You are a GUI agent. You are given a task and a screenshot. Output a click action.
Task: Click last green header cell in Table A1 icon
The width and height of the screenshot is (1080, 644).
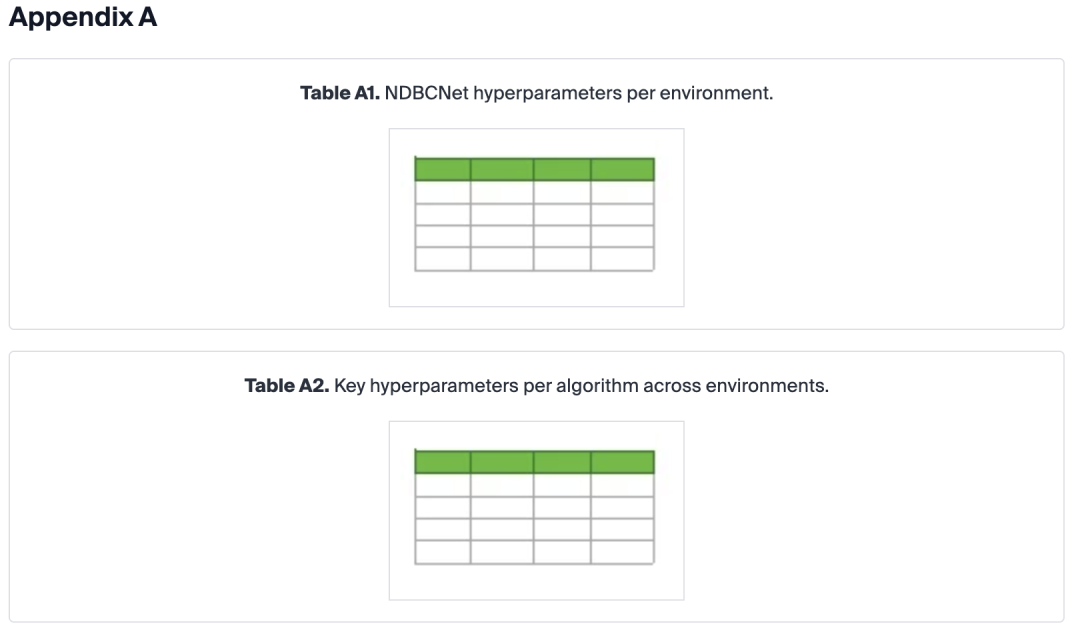pos(622,169)
